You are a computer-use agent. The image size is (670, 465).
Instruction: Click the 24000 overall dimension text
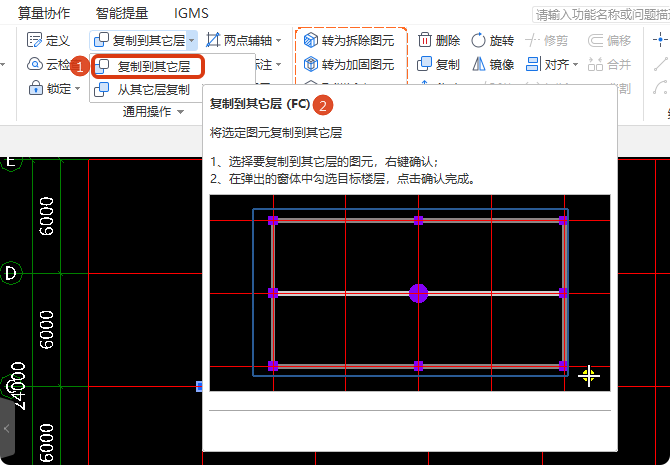pyautogui.click(x=18, y=386)
